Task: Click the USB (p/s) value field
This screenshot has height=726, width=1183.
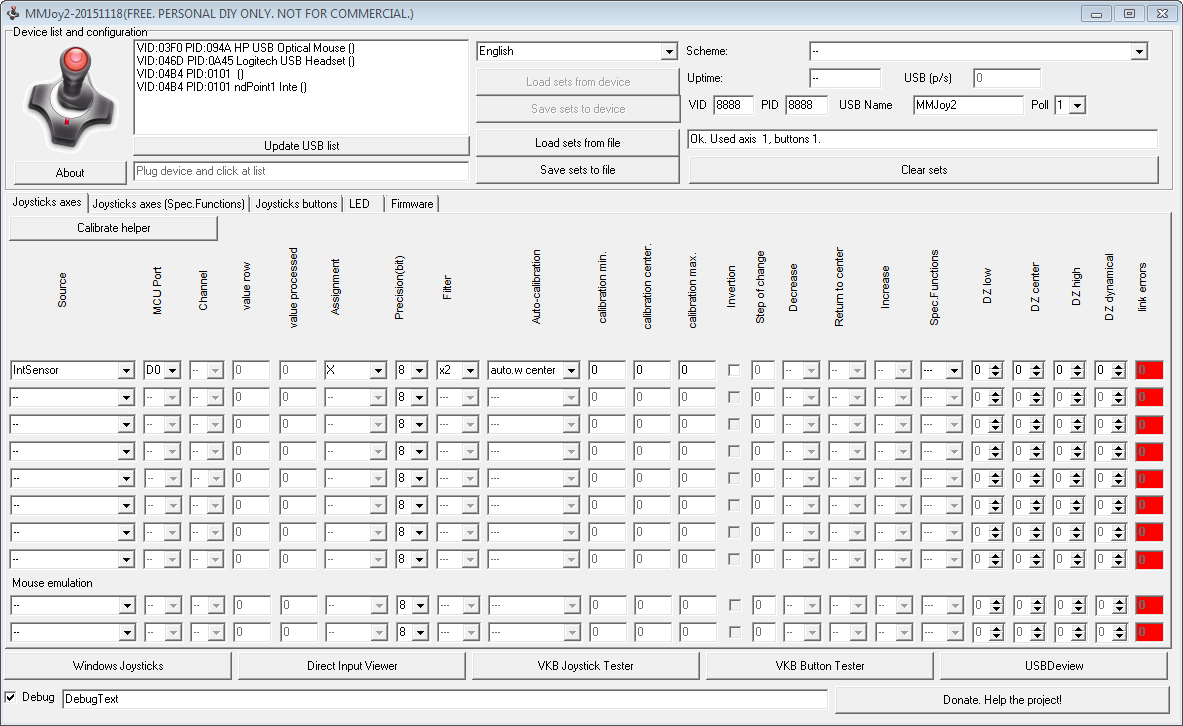Action: (x=1006, y=78)
